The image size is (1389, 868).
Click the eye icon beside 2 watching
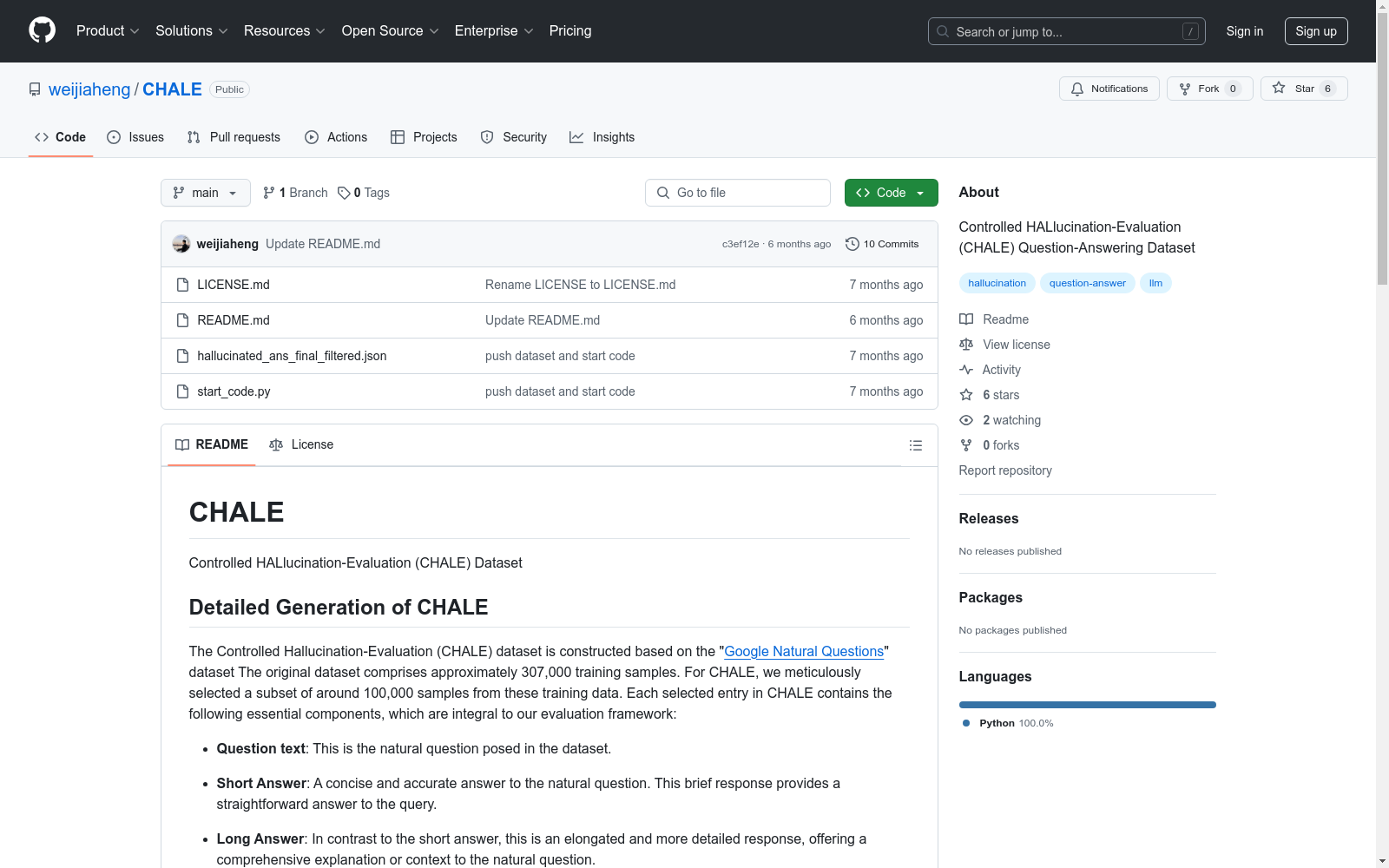pyautogui.click(x=966, y=420)
